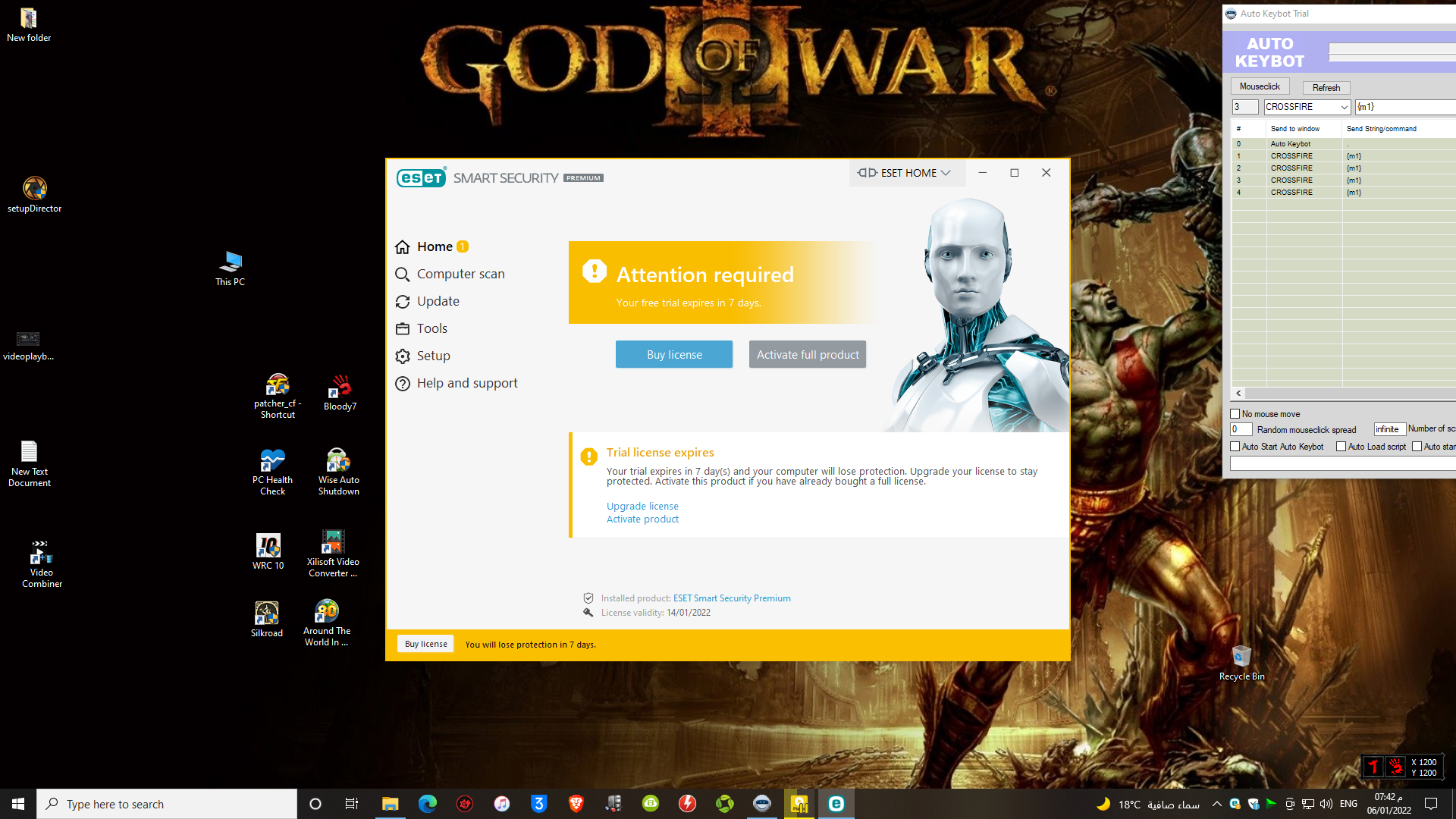Go to the Update section
The width and height of the screenshot is (1456, 819).
(x=427, y=301)
